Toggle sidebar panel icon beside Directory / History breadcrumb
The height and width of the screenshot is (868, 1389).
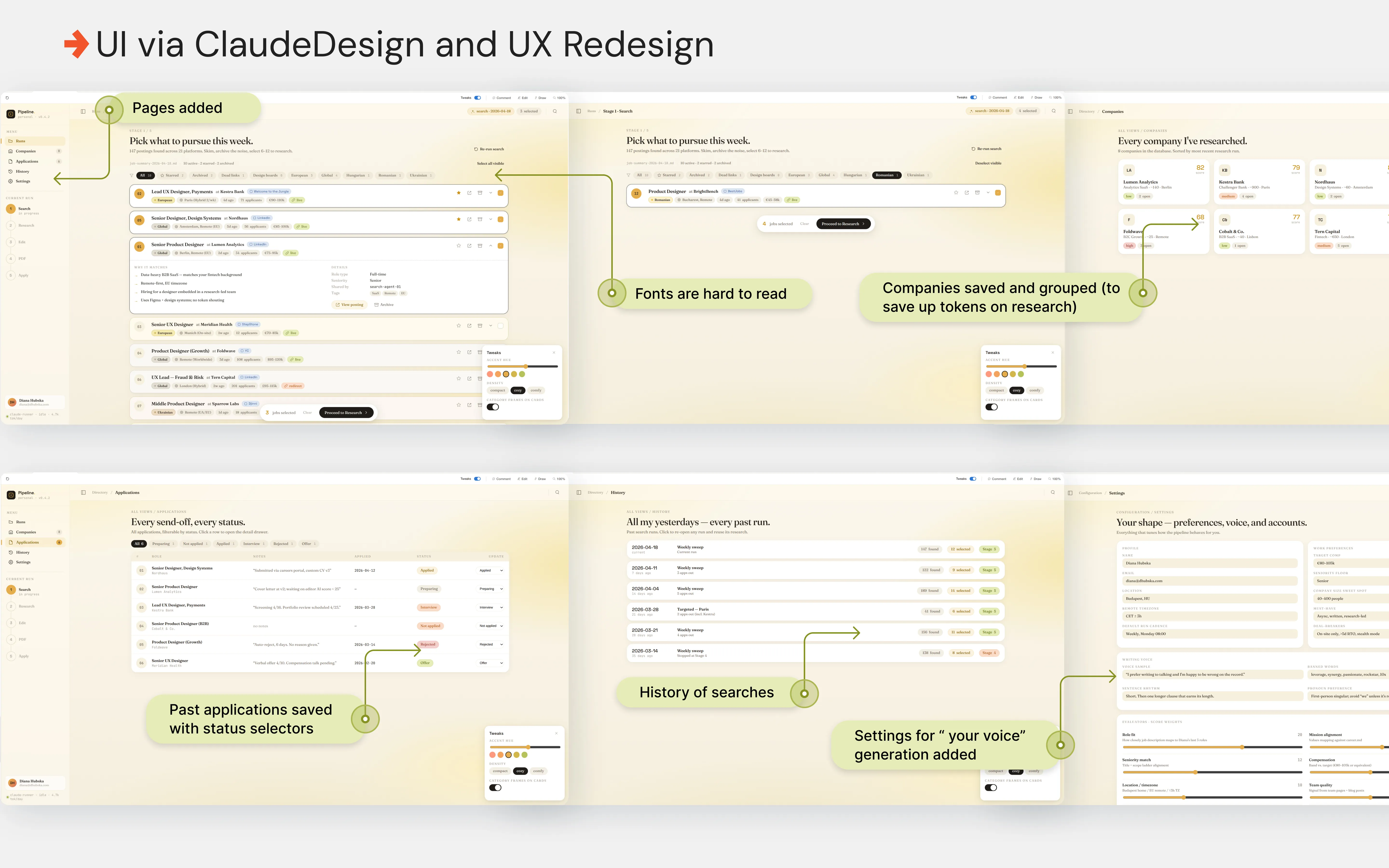[579, 493]
